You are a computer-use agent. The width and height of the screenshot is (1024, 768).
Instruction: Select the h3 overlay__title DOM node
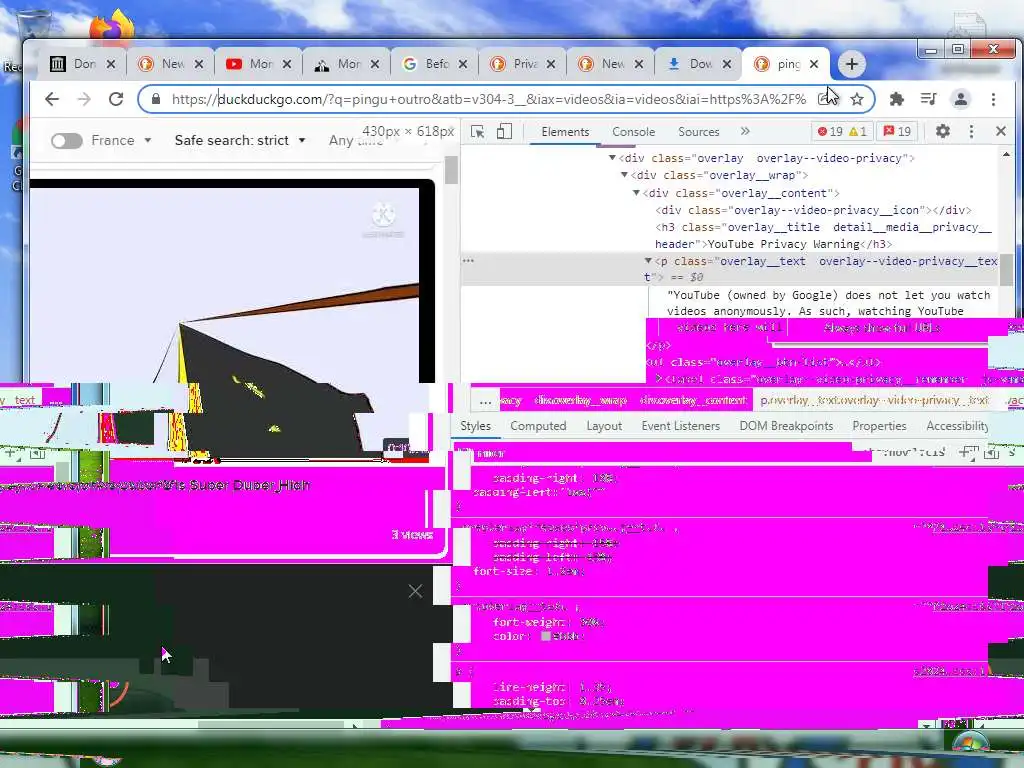[x=823, y=236]
